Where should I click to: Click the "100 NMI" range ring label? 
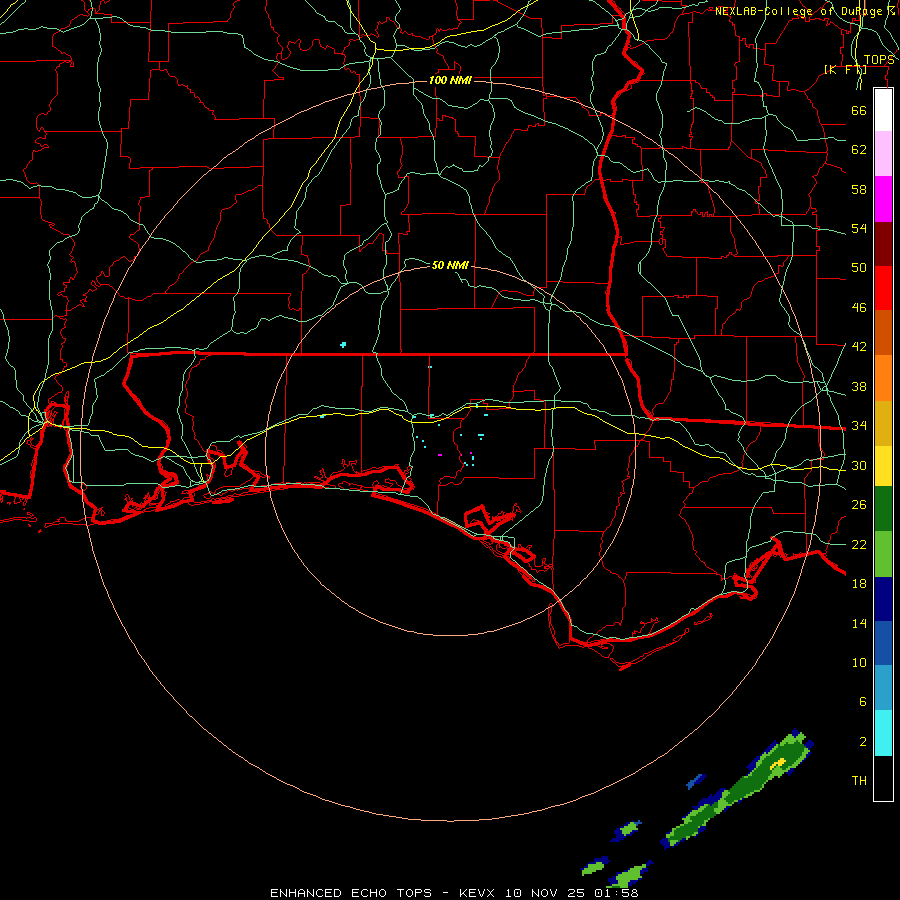[451, 80]
